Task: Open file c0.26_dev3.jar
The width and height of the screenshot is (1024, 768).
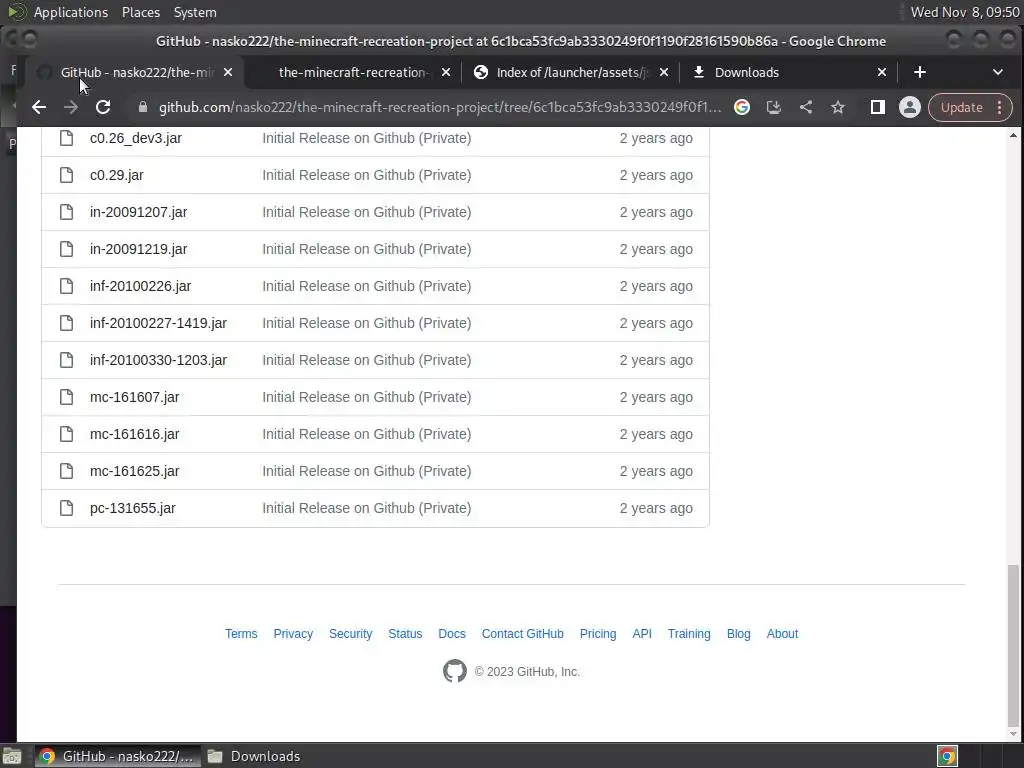Action: click(x=136, y=138)
